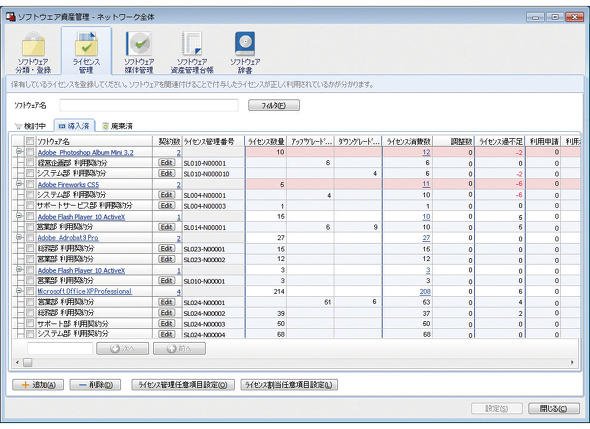Collapse the Adobe Acrobat 9 Pro tree node
Image resolution: width=590 pixels, height=429 pixels.
point(19,237)
